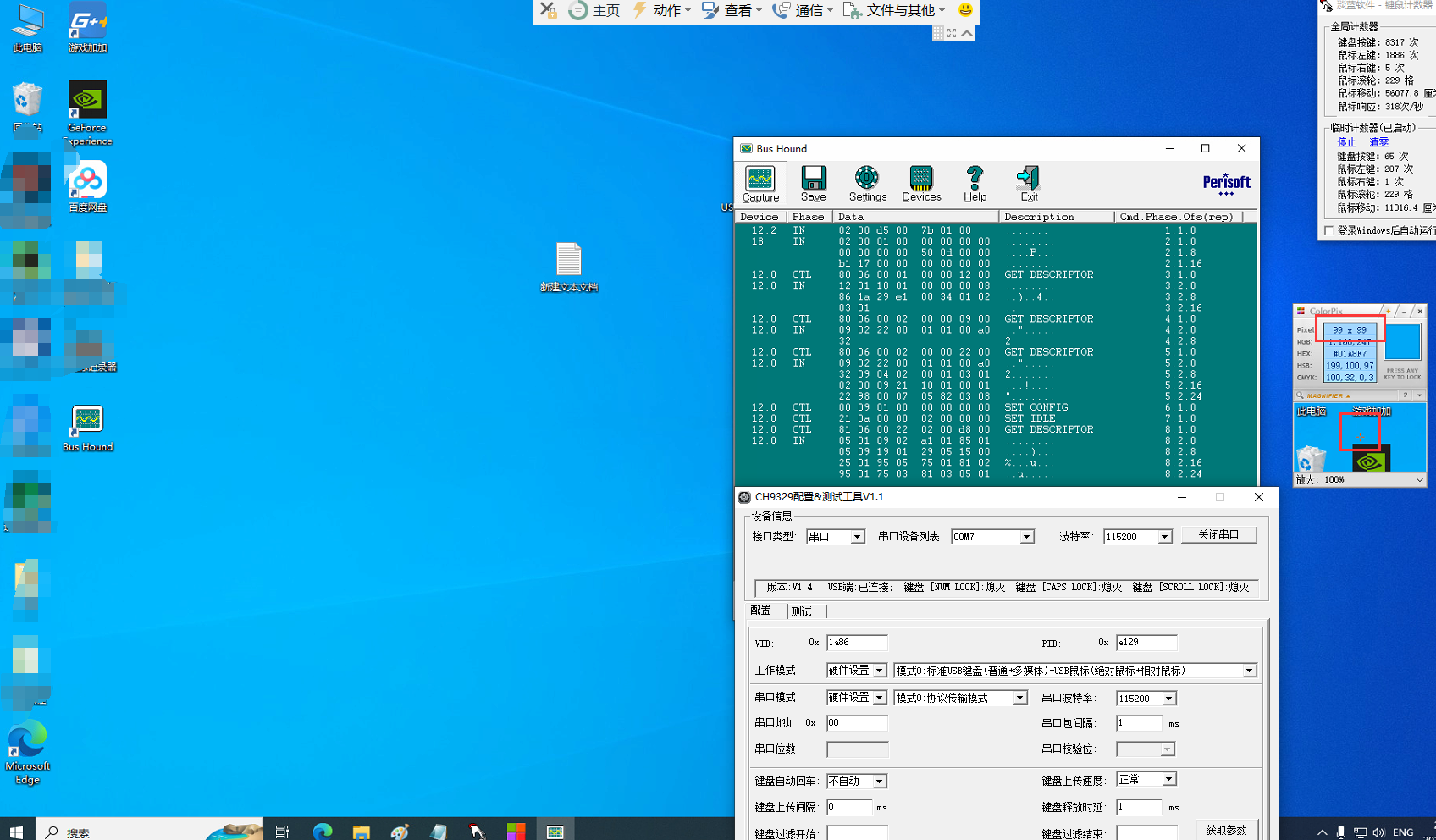Open the 动作 menu on remote toolbar
This screenshot has height=840, width=1436.
tap(661, 10)
